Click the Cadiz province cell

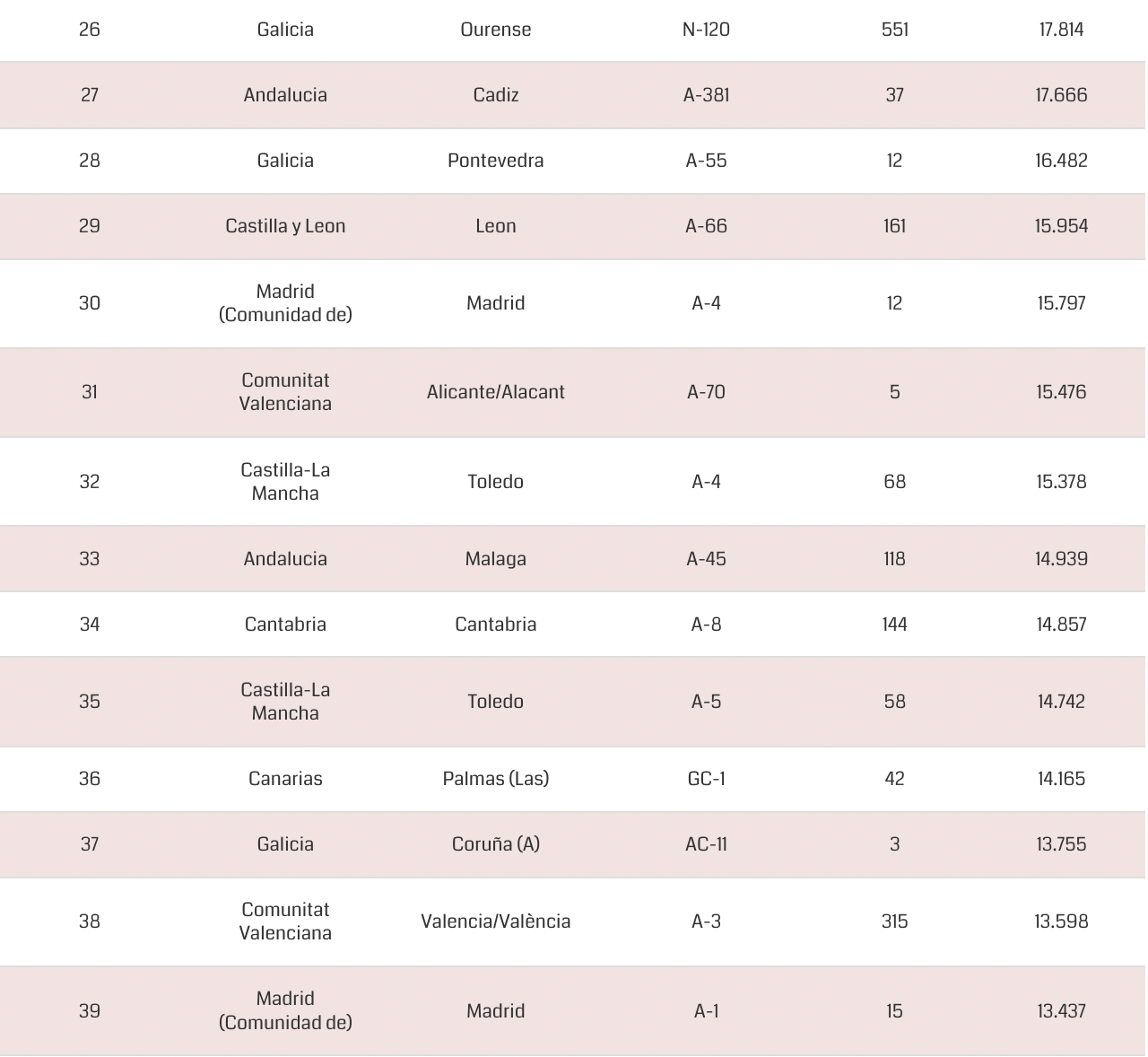click(x=495, y=95)
